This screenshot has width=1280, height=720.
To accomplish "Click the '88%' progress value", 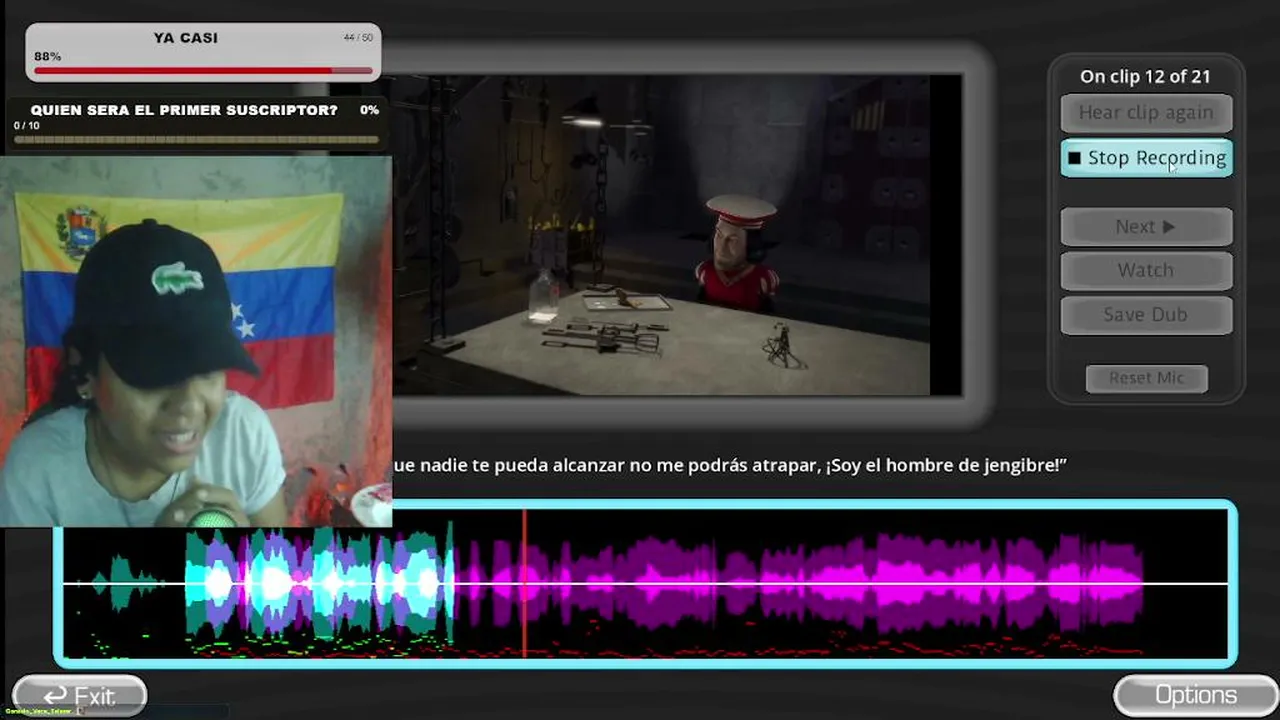I will 47,56.
